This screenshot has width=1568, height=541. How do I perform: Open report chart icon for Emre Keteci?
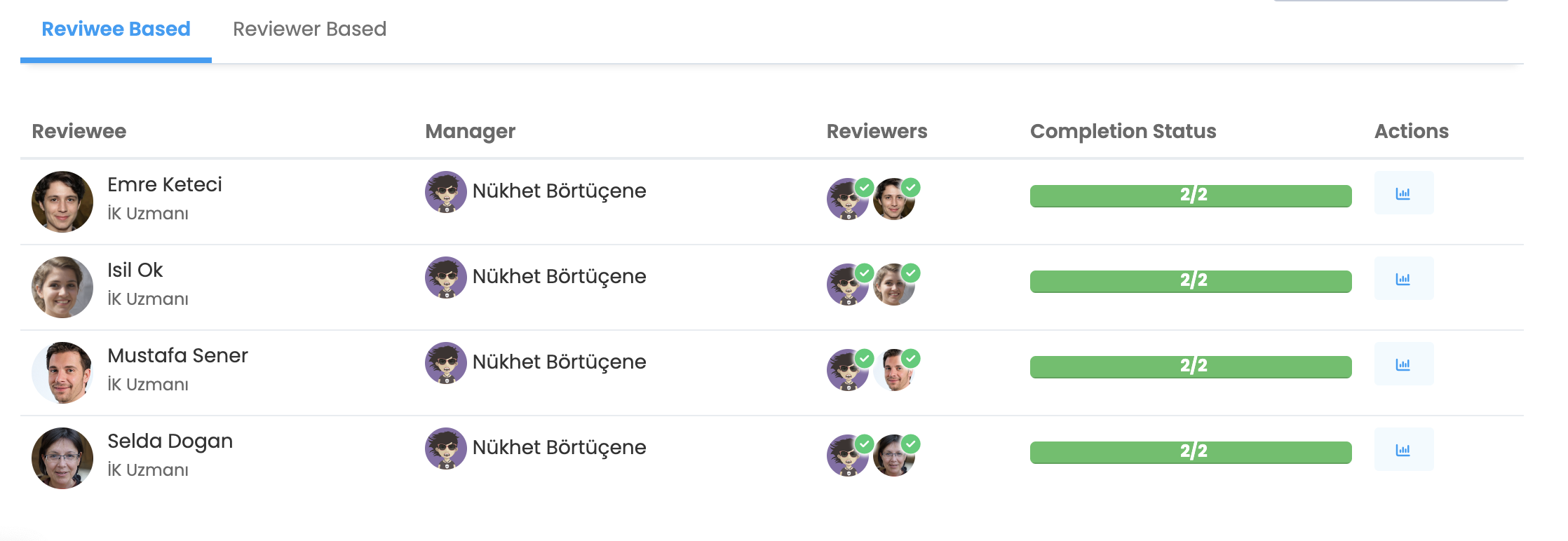(1403, 193)
